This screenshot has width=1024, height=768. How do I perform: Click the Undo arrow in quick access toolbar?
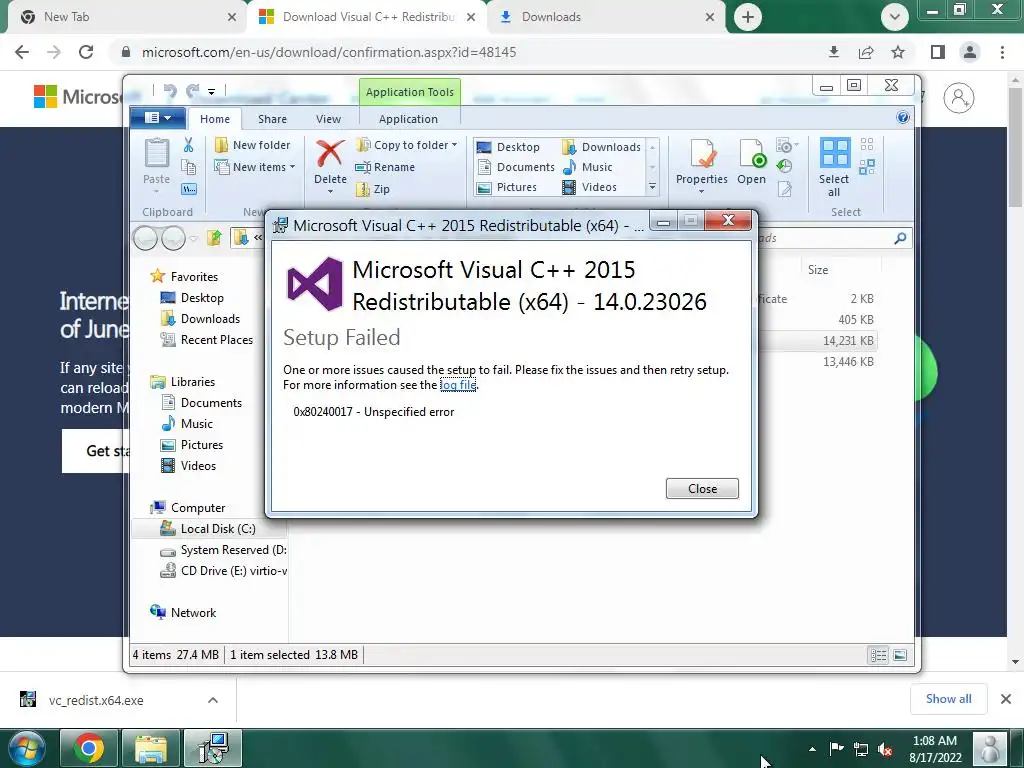click(170, 91)
